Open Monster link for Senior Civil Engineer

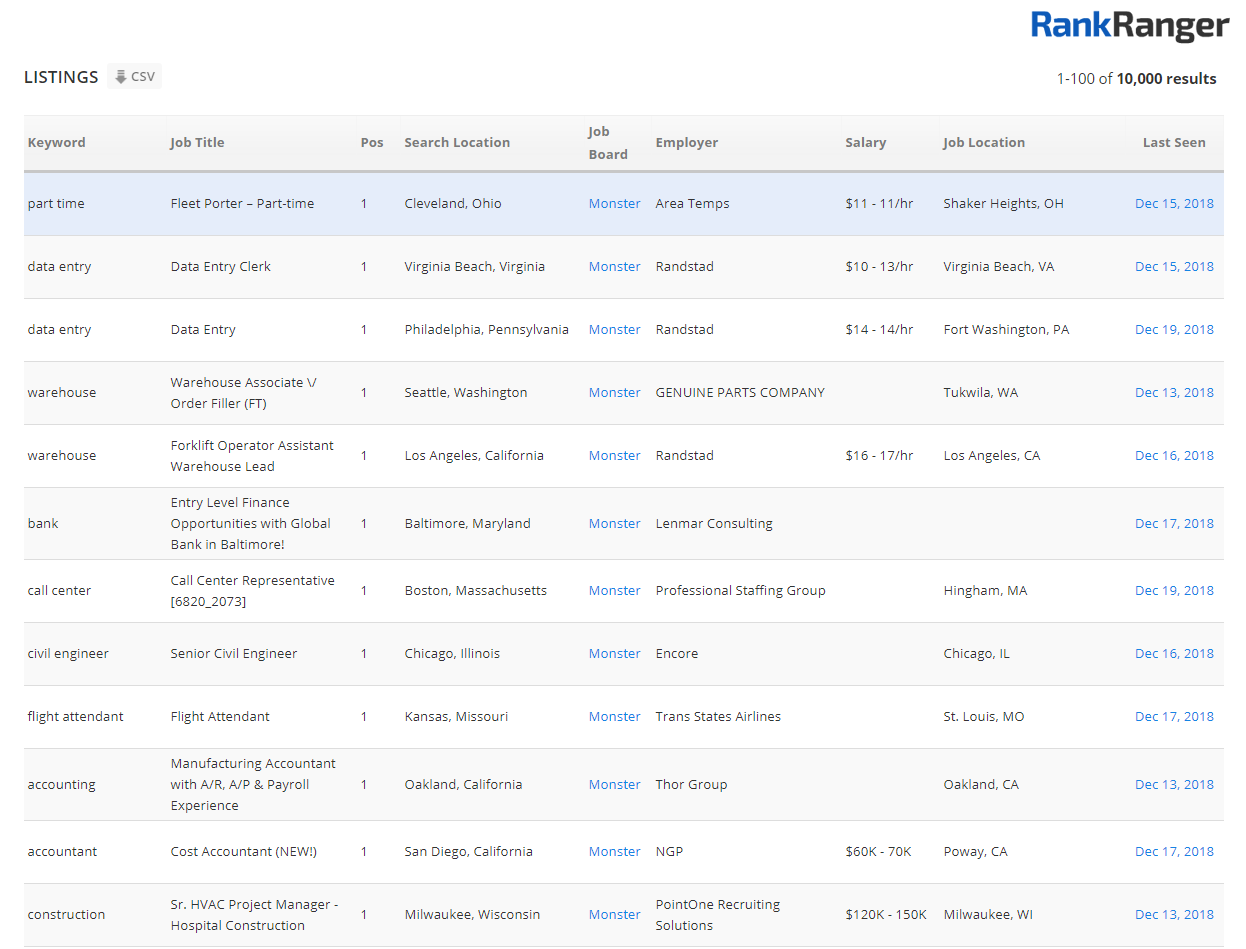[614, 654]
